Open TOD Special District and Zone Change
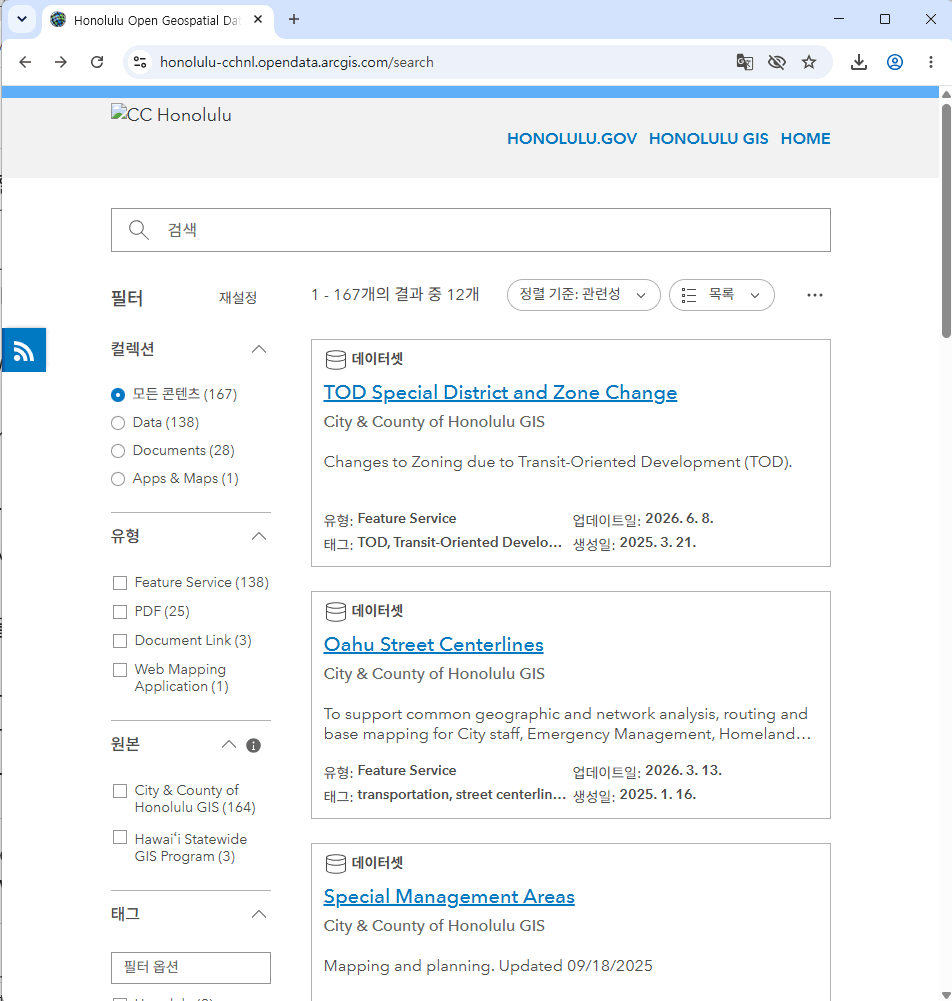The width and height of the screenshot is (952, 1001). 500,392
